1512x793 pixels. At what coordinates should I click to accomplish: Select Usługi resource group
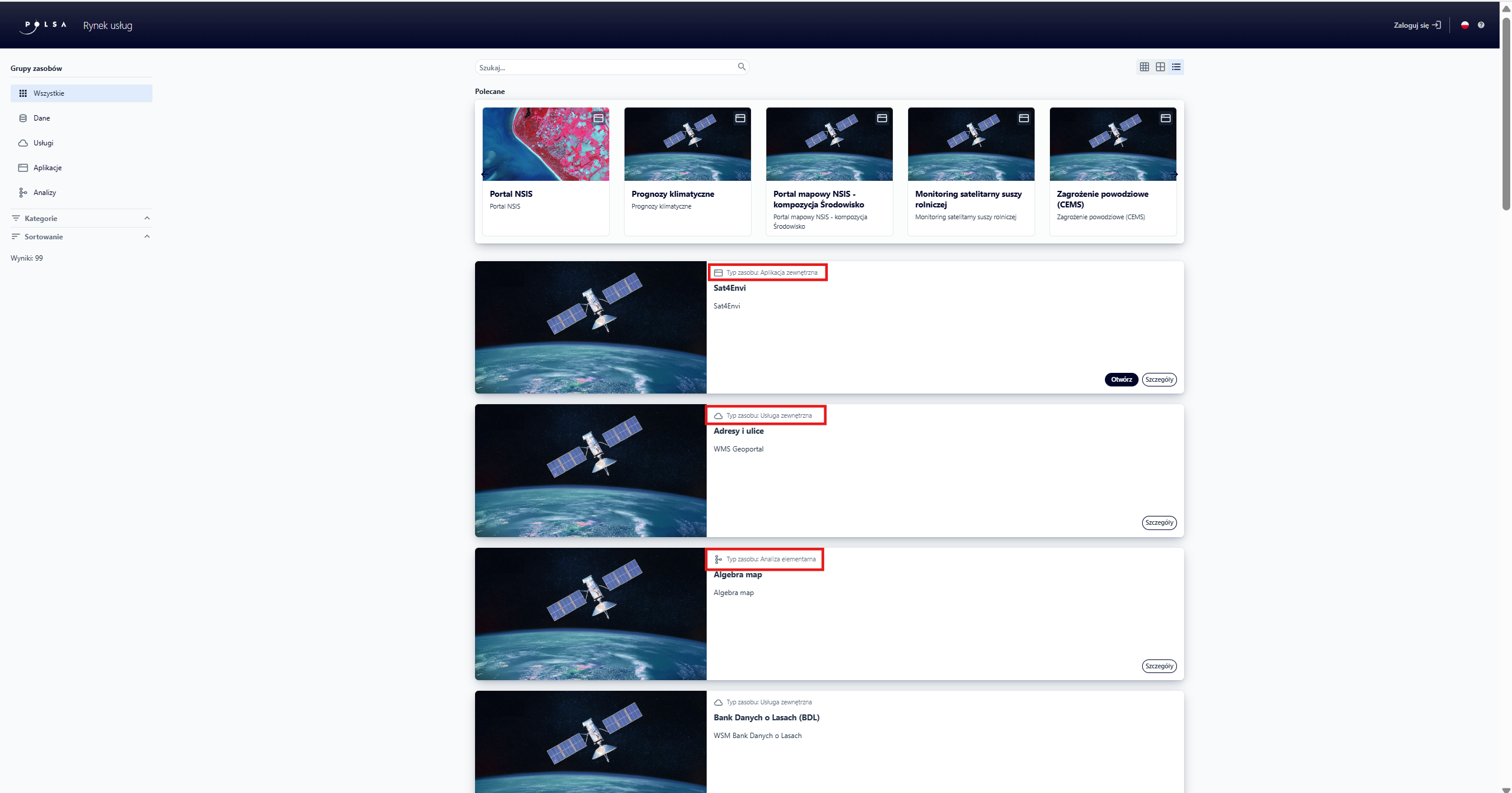(43, 143)
